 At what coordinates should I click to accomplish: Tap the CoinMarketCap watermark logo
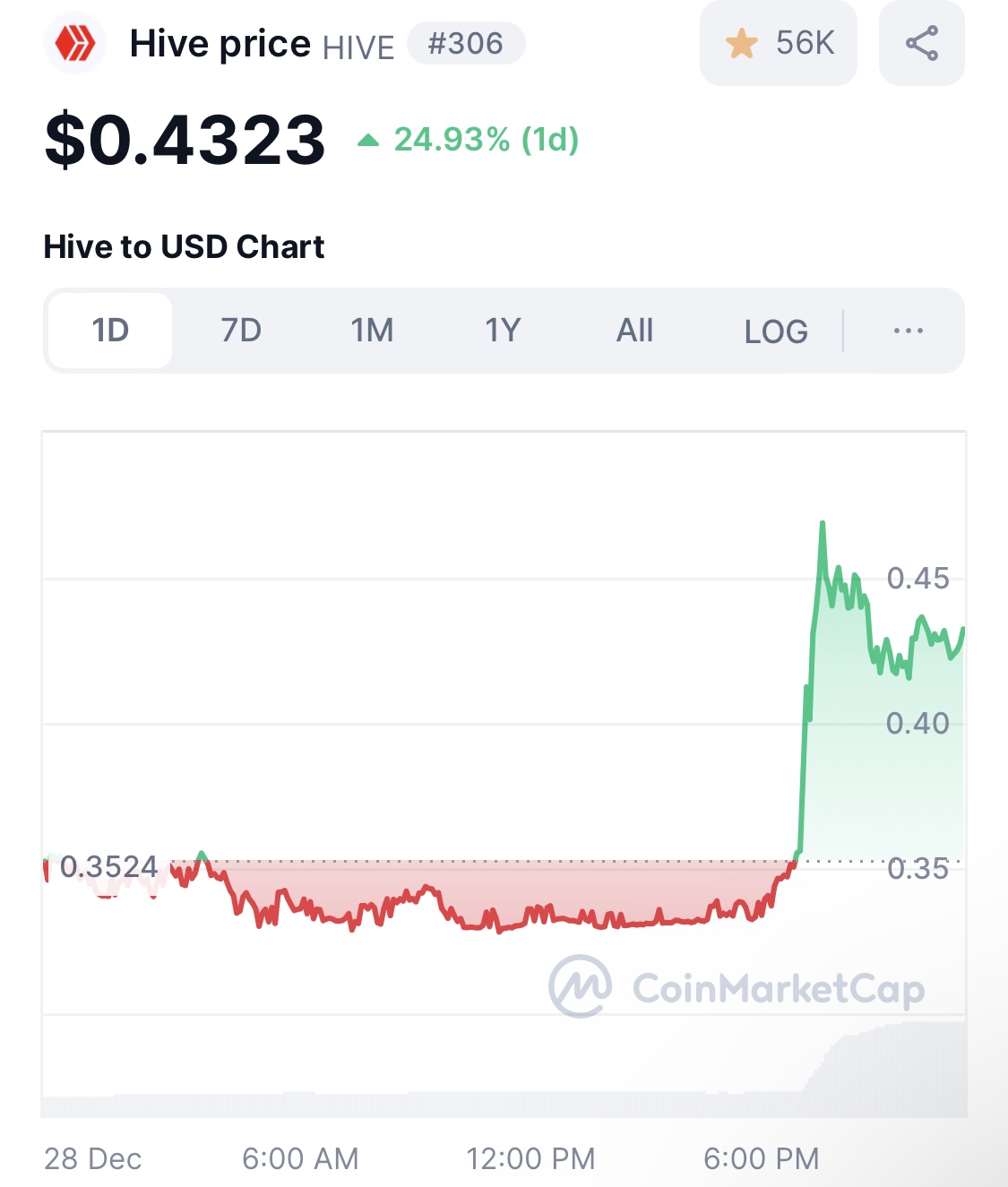[x=737, y=987]
